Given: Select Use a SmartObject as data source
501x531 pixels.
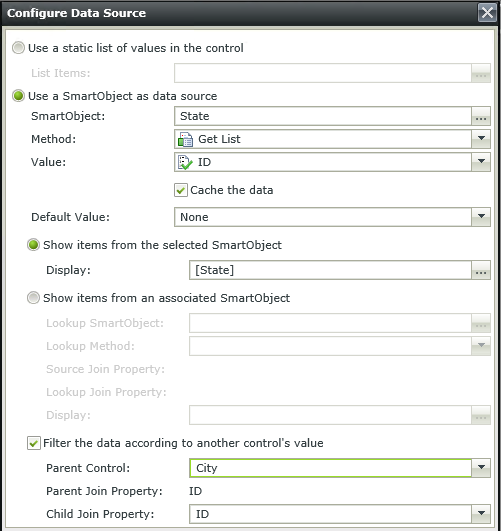Looking at the screenshot, I should [18, 96].
